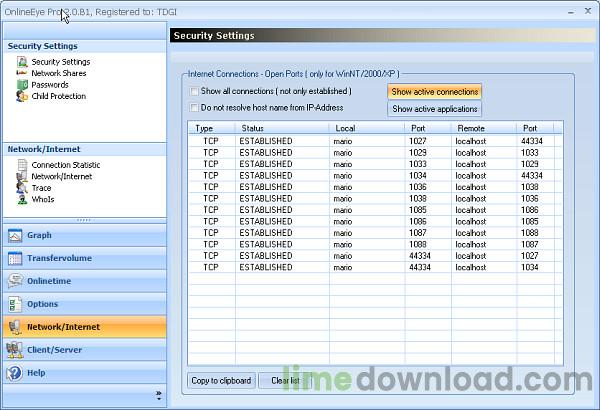Click the Passwords icon in sidebar
600x410 pixels.
pyautogui.click(x=22, y=85)
